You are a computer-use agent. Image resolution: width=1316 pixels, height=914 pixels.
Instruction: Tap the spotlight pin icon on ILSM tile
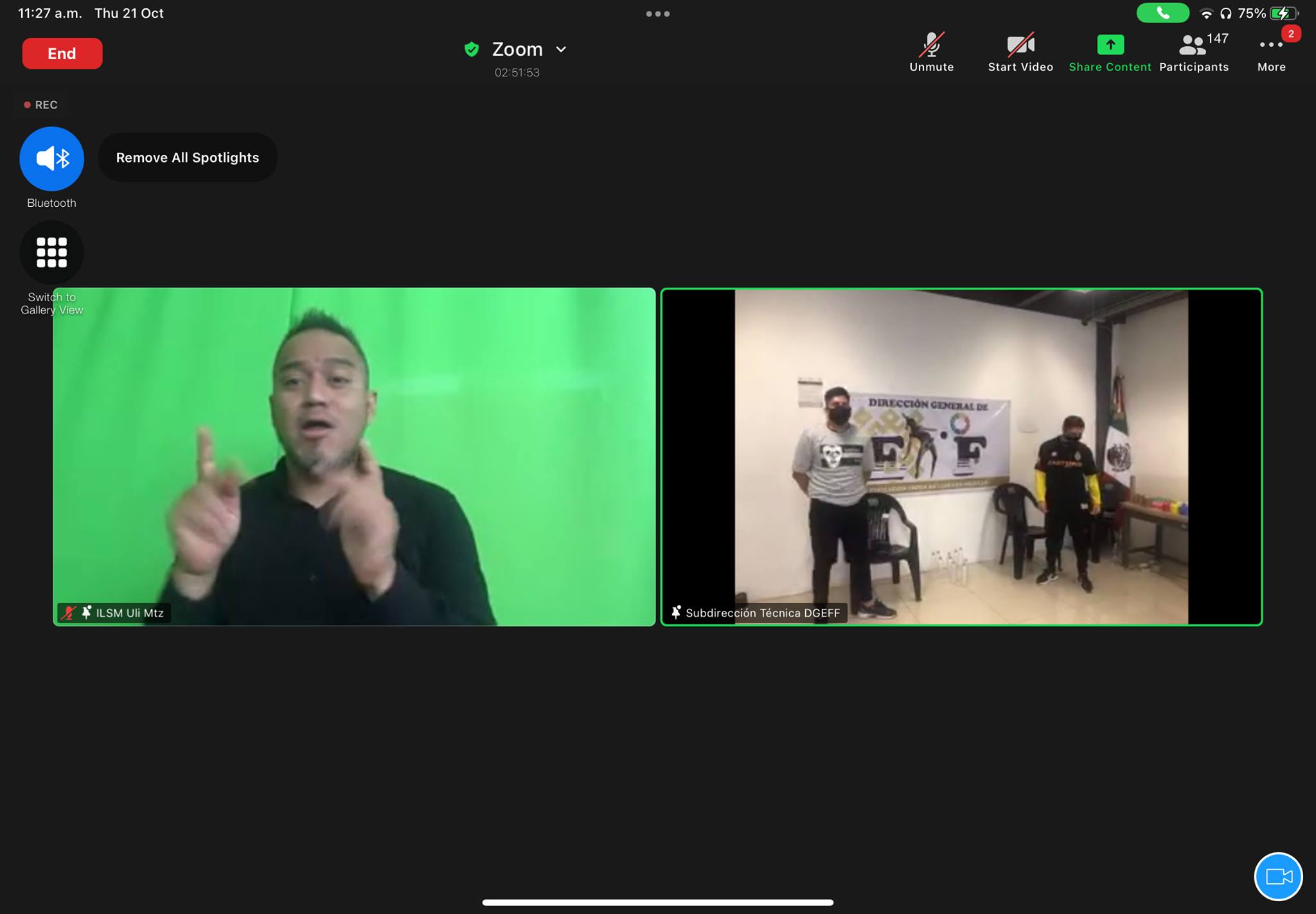pyautogui.click(x=87, y=612)
